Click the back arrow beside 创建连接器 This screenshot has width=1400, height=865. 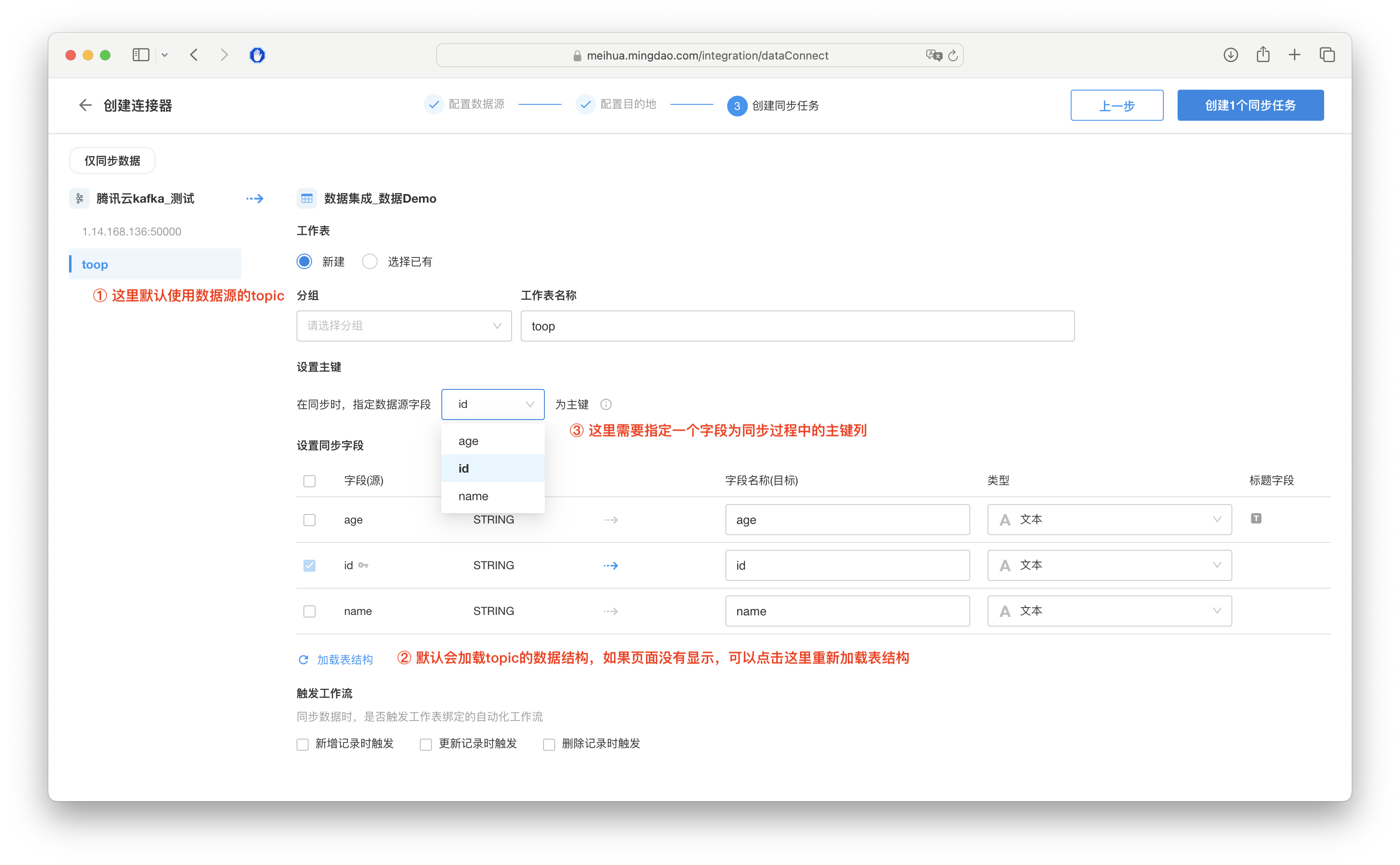point(85,105)
